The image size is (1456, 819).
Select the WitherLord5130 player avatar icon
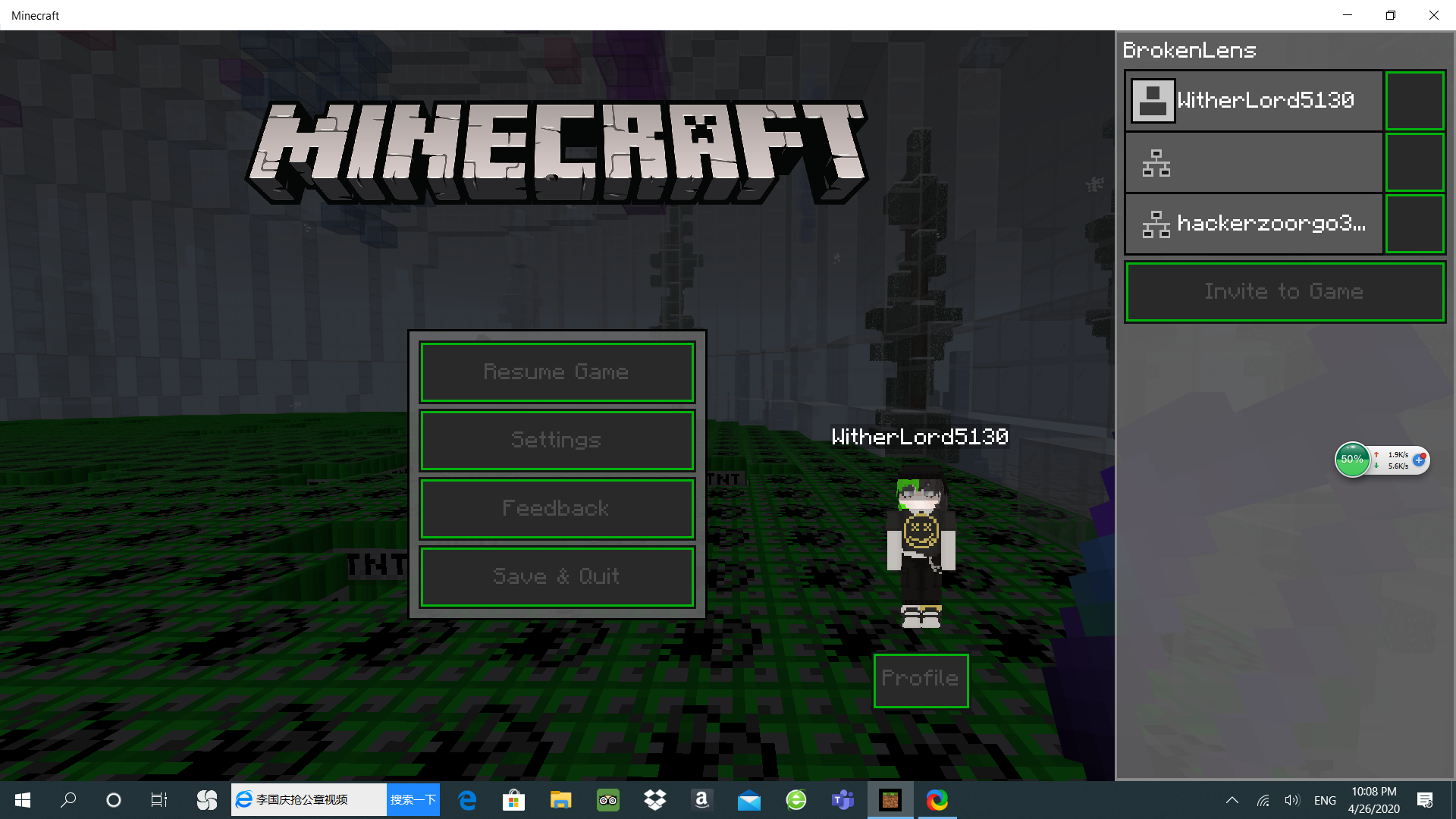pos(1153,101)
